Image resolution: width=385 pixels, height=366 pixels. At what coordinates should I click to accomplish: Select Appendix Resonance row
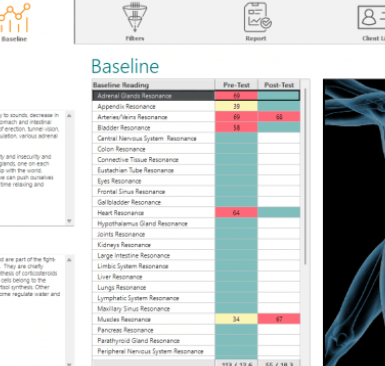click(196, 106)
